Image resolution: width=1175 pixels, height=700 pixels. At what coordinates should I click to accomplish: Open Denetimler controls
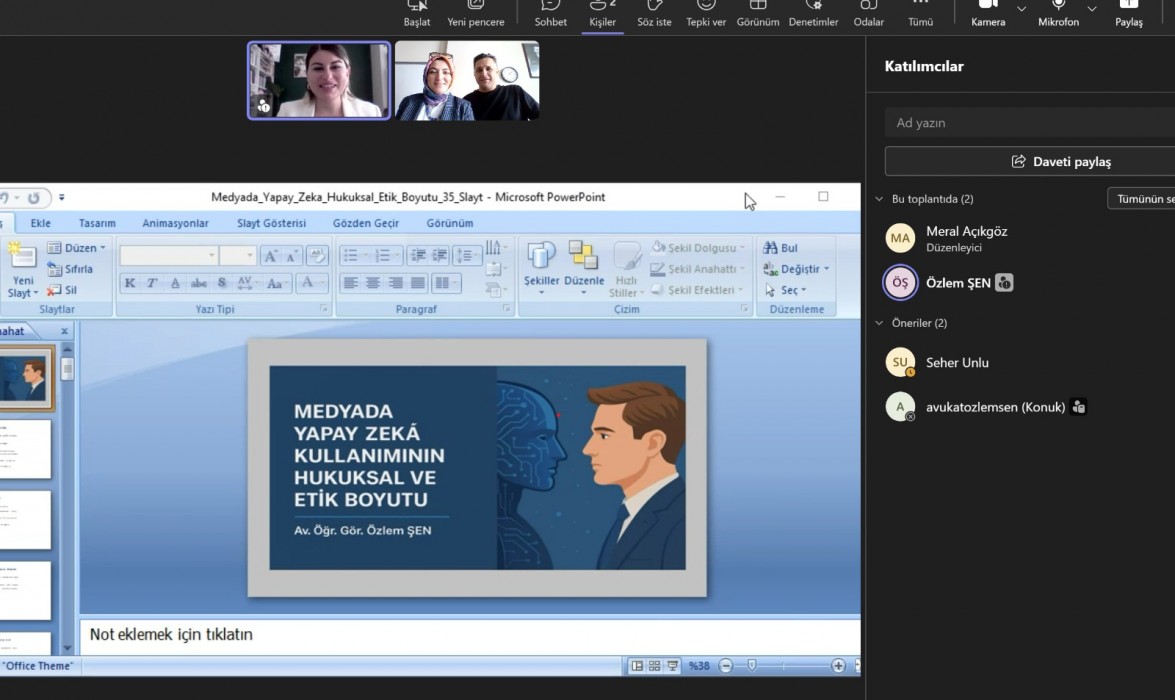click(813, 13)
